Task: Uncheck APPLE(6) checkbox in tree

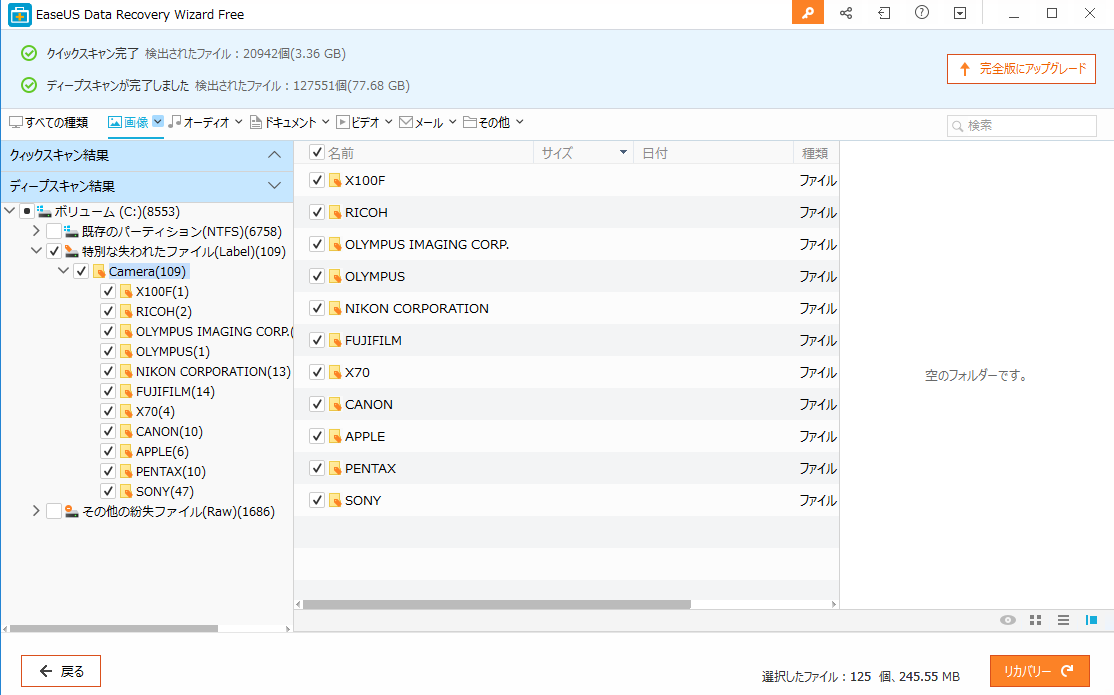Action: point(108,451)
